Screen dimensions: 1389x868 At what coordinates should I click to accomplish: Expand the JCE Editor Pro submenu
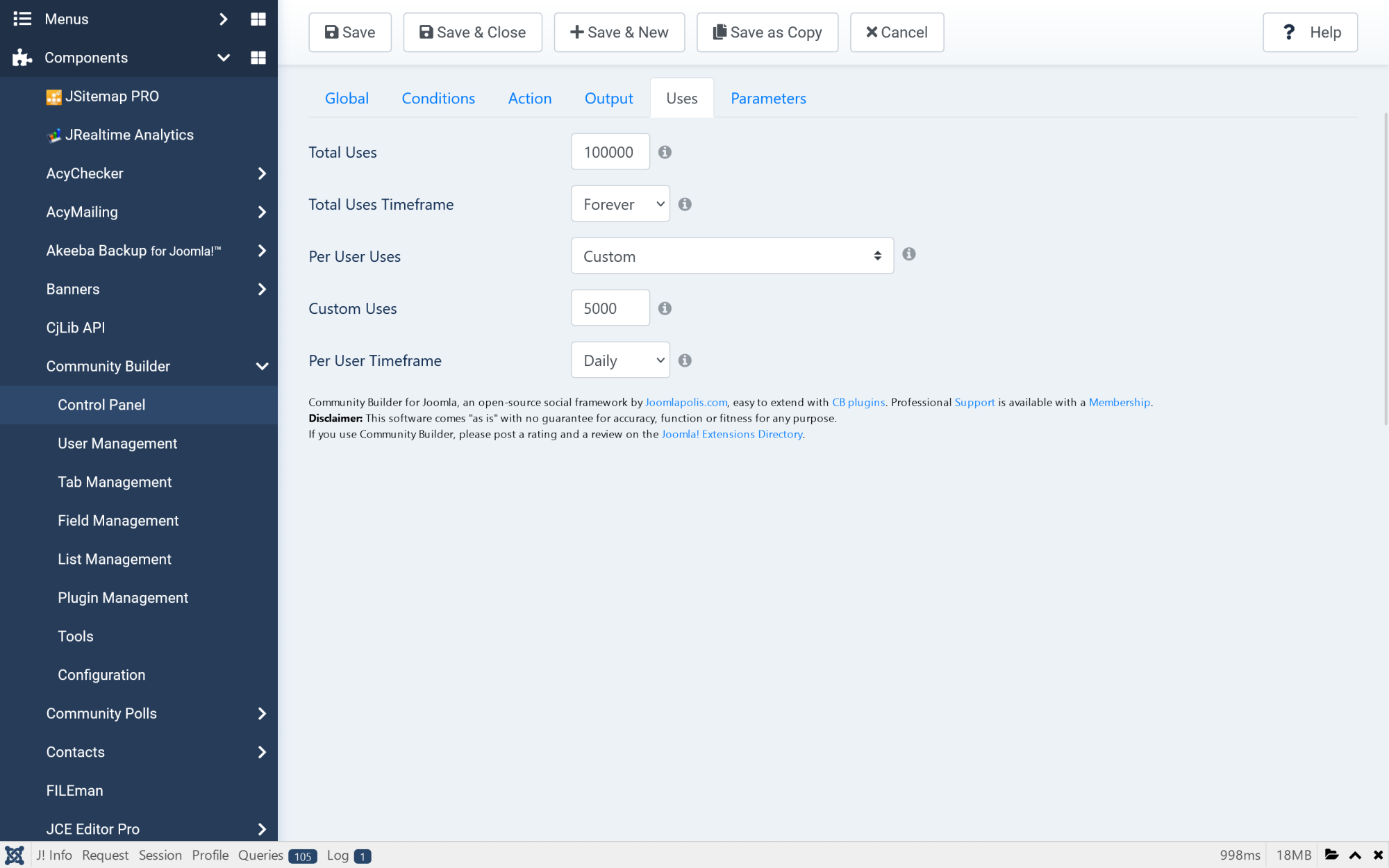pos(262,829)
